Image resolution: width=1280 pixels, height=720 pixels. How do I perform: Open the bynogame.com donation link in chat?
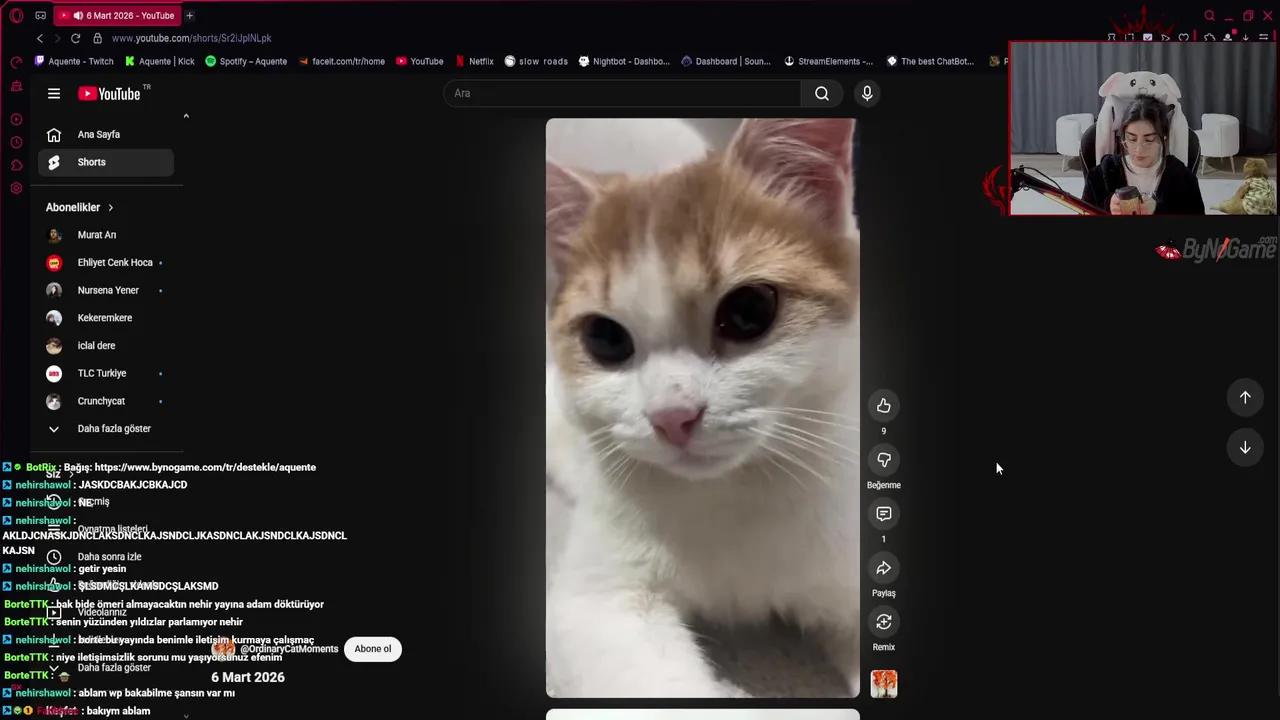205,467
